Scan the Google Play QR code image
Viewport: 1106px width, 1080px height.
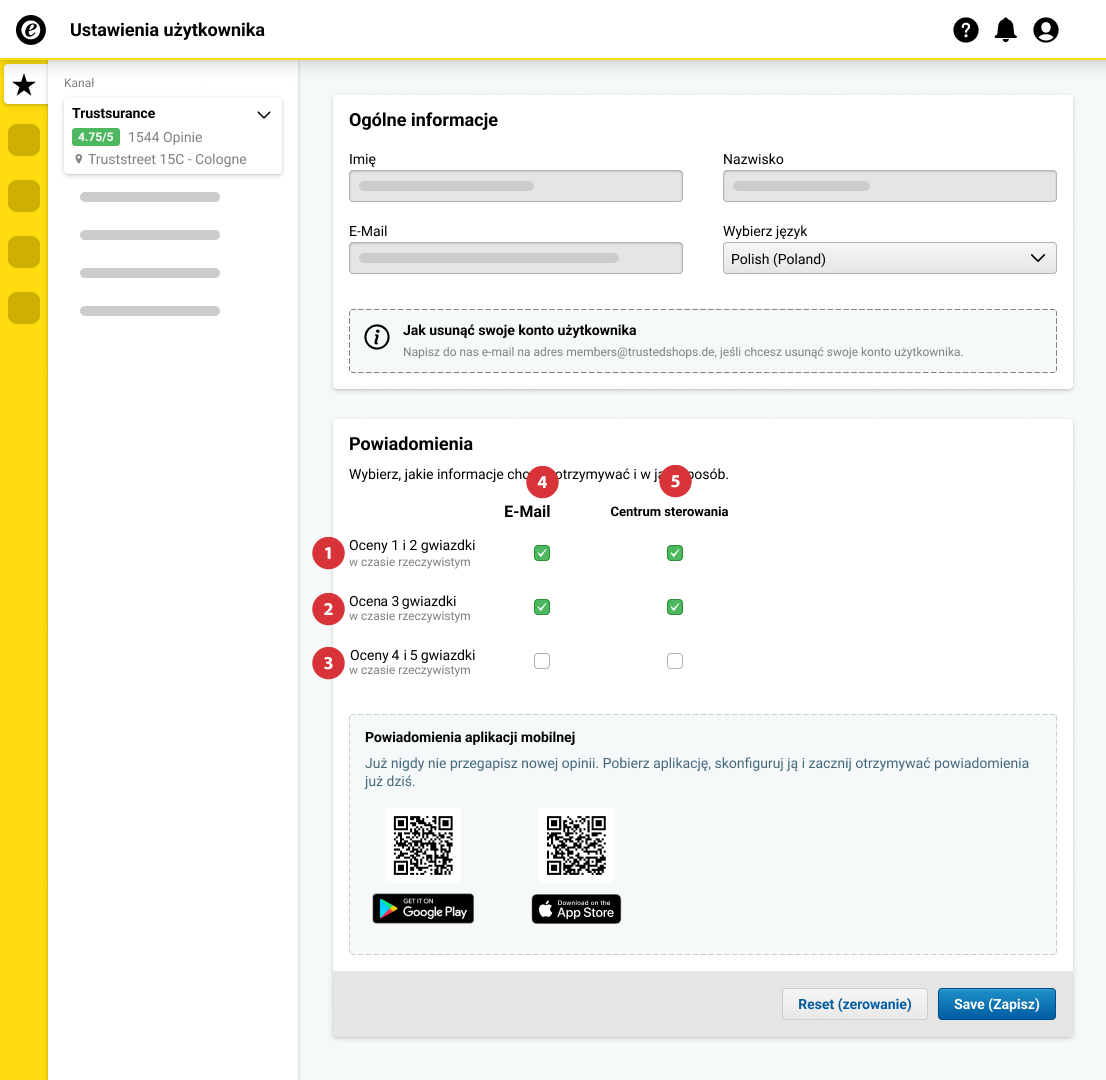pyautogui.click(x=423, y=845)
